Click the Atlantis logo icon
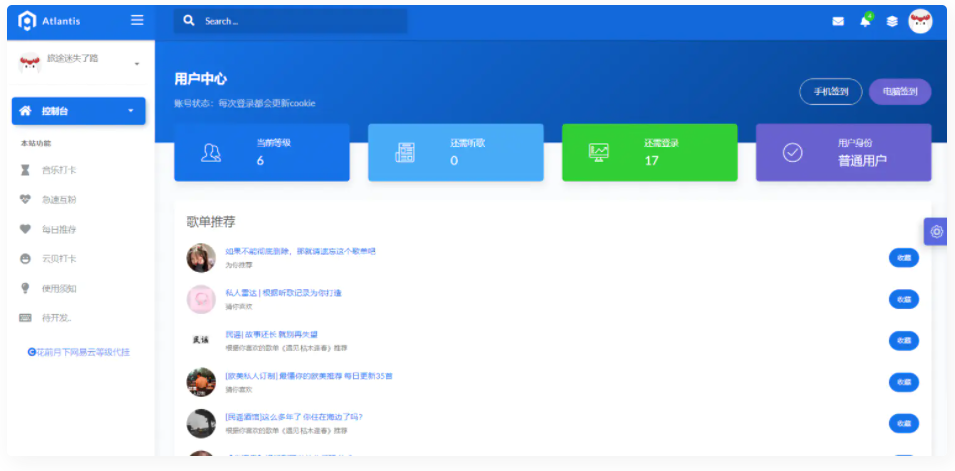Screen dimensions: 955x471 27,21
